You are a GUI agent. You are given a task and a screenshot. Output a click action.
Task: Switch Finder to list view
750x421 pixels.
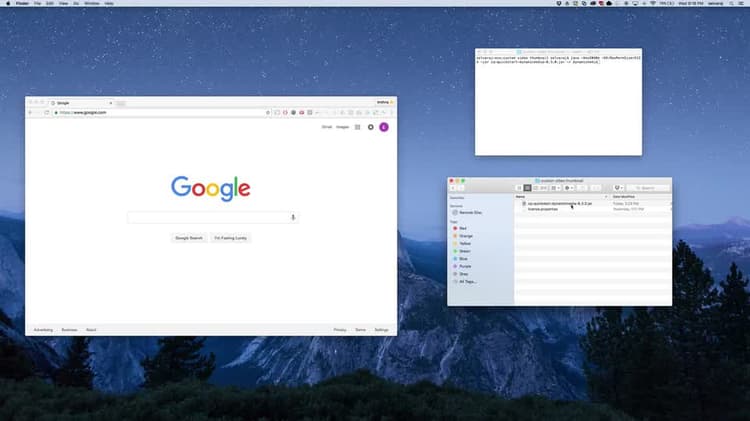[x=527, y=188]
